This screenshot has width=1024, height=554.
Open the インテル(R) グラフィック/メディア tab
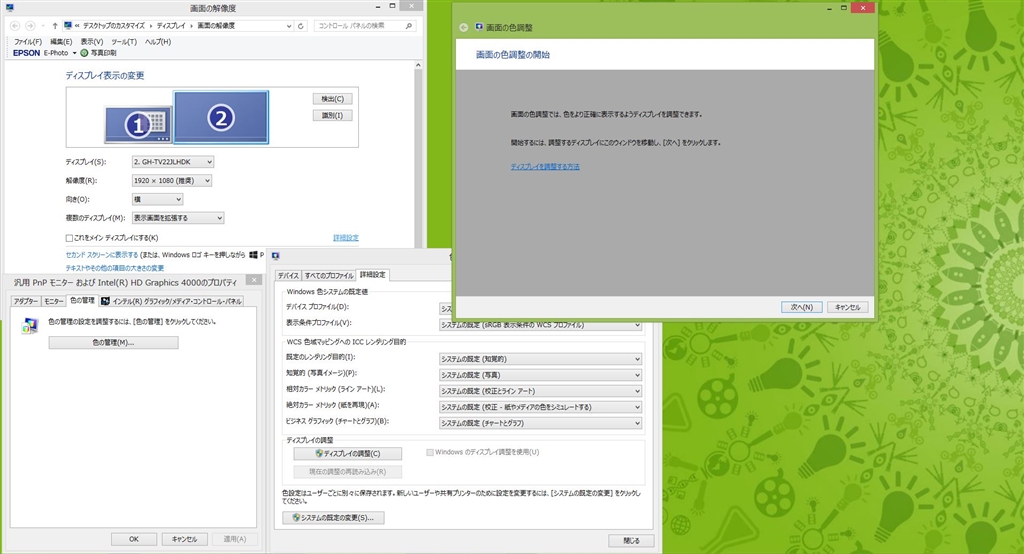(171, 301)
